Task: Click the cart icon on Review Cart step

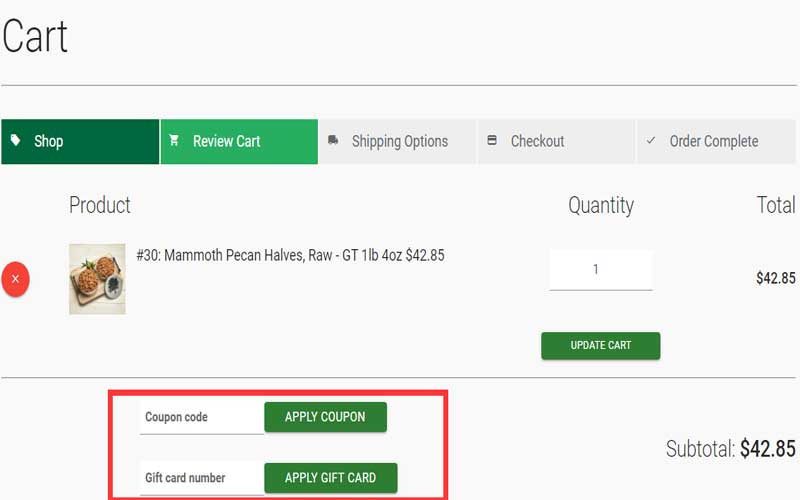Action: coord(174,140)
